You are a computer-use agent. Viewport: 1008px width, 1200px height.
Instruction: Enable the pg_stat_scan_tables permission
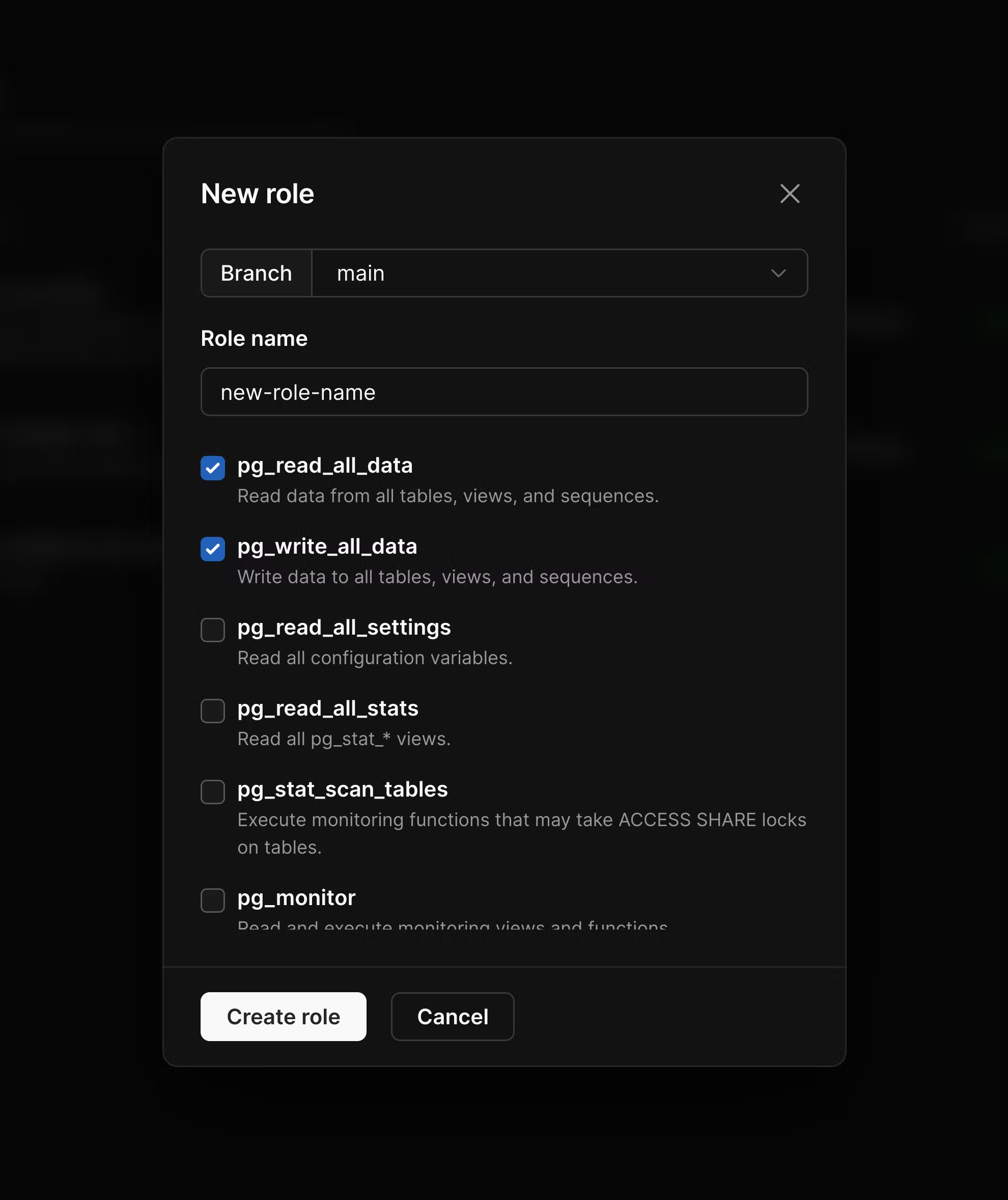click(212, 793)
